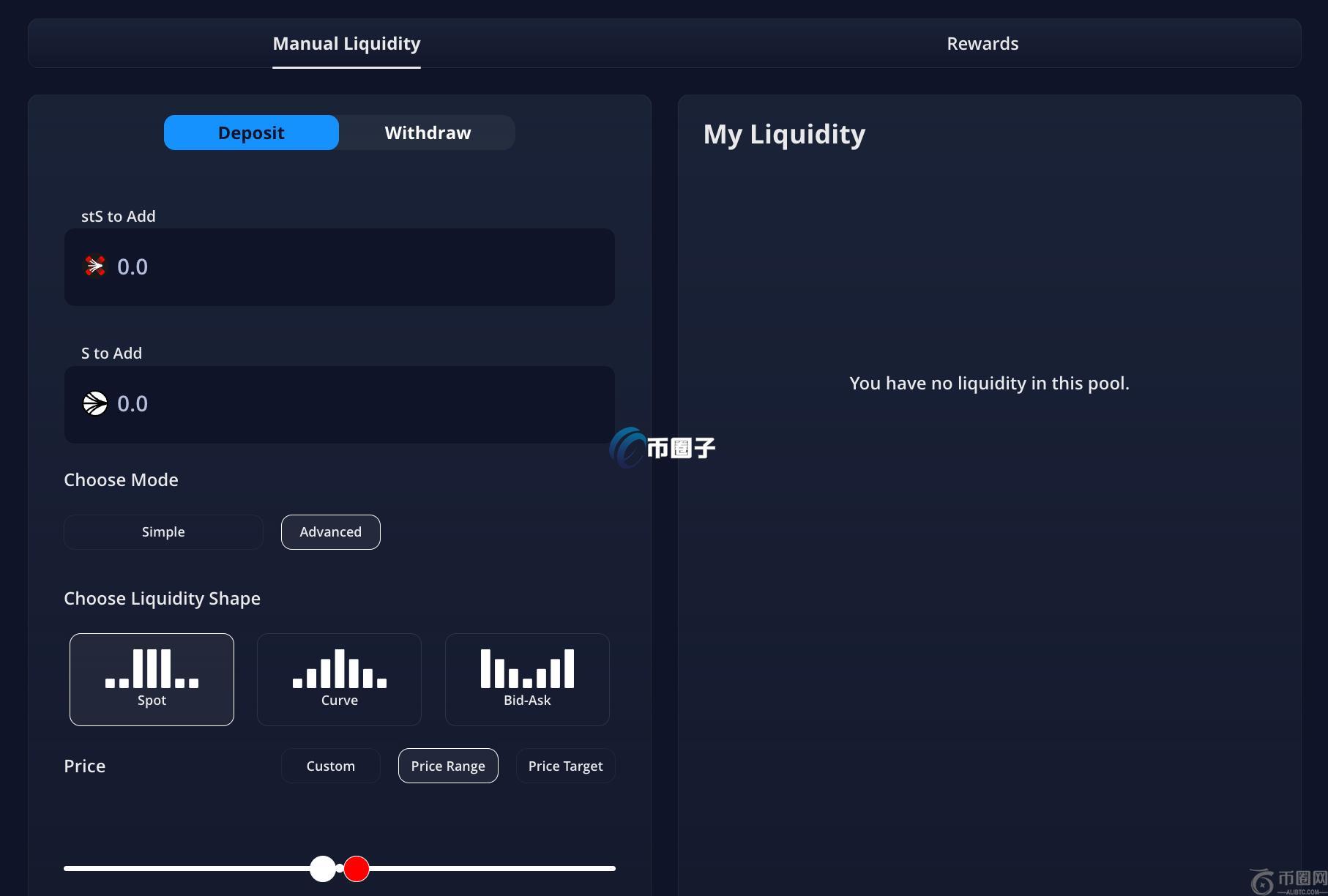Screen dimensions: 1328x896
Task: Choose Simple mode
Action: pyautogui.click(x=163, y=532)
